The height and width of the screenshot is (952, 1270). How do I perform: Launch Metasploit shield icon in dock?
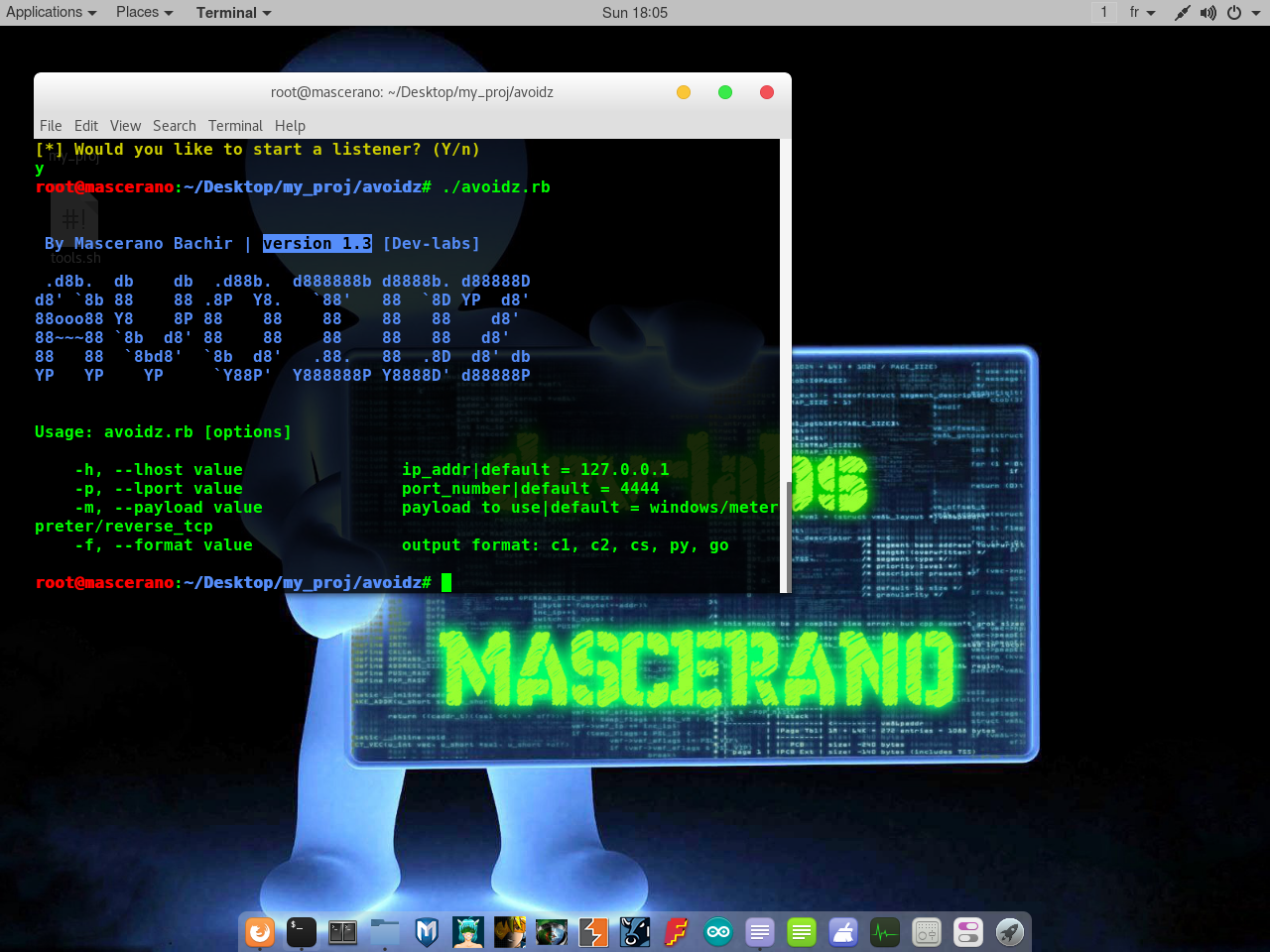(427, 932)
